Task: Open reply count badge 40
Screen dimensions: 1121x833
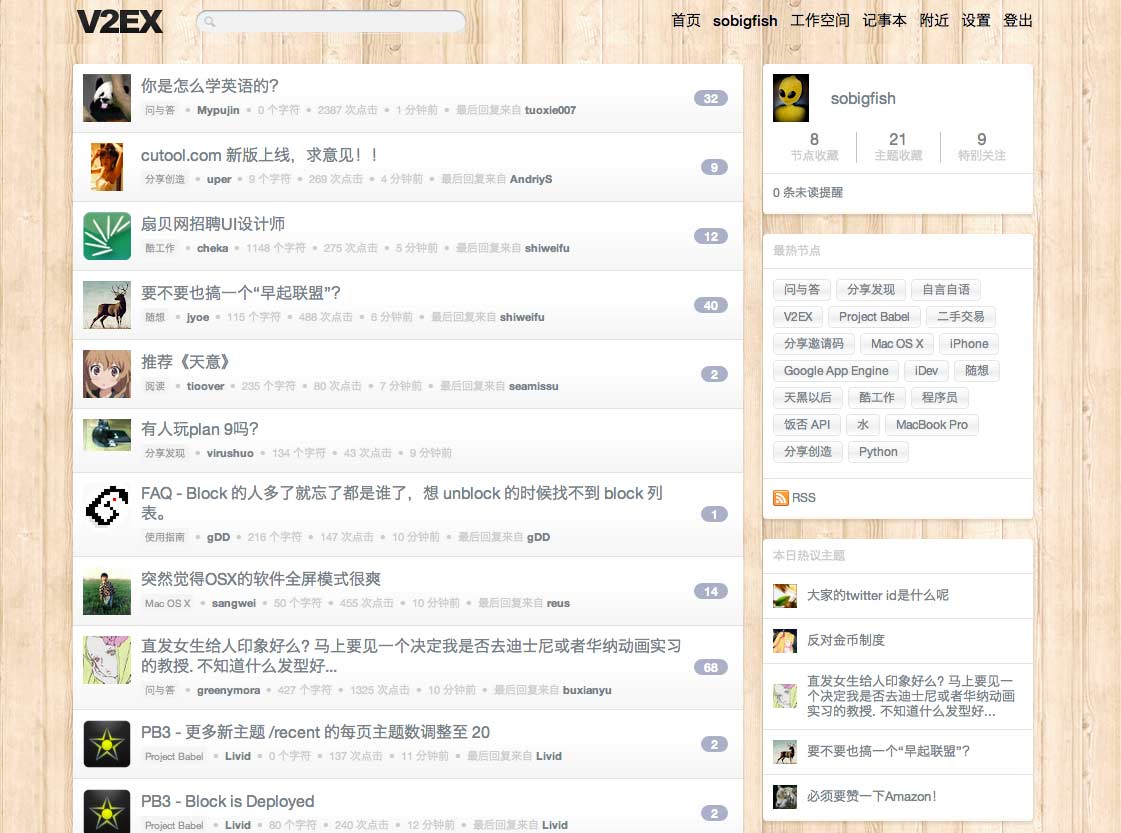Action: (711, 305)
